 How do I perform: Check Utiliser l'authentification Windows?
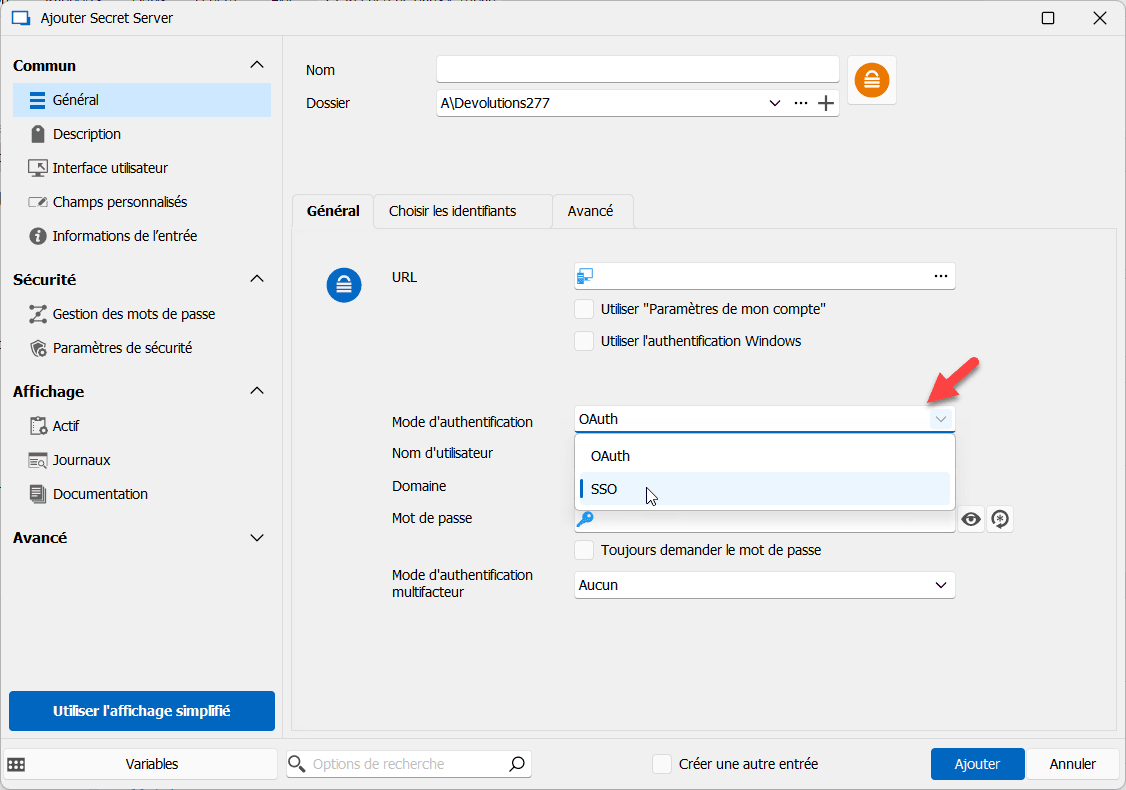click(x=584, y=341)
